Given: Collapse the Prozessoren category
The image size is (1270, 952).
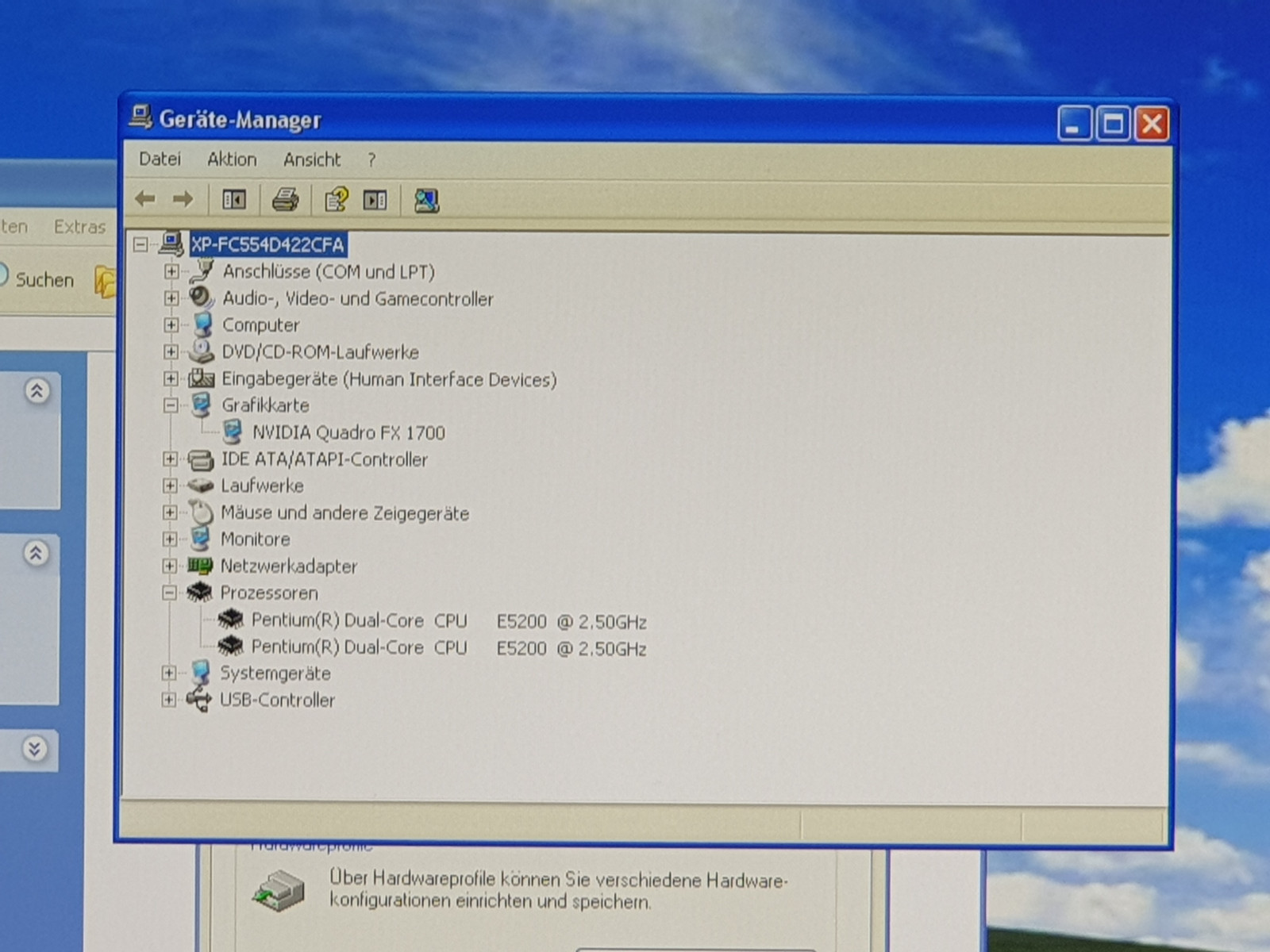Looking at the screenshot, I should click(x=169, y=593).
